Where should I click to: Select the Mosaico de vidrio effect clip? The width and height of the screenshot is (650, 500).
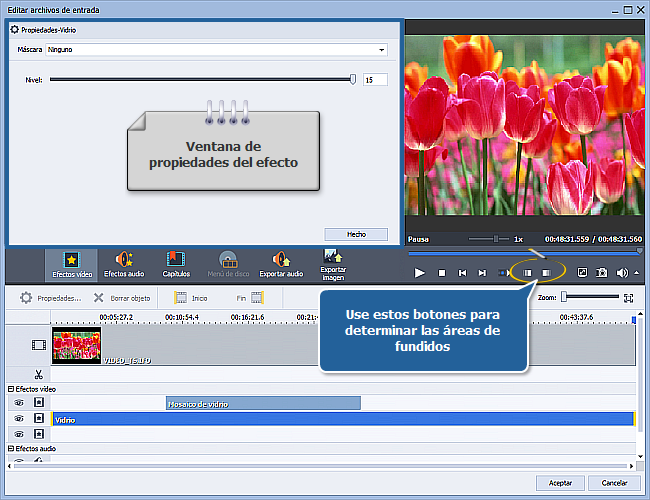point(263,403)
